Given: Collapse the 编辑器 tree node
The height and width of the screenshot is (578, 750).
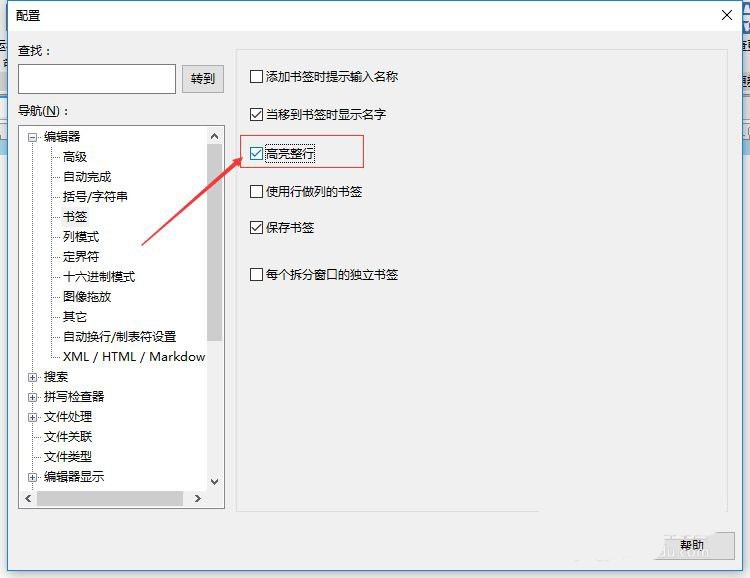Looking at the screenshot, I should click(33, 137).
